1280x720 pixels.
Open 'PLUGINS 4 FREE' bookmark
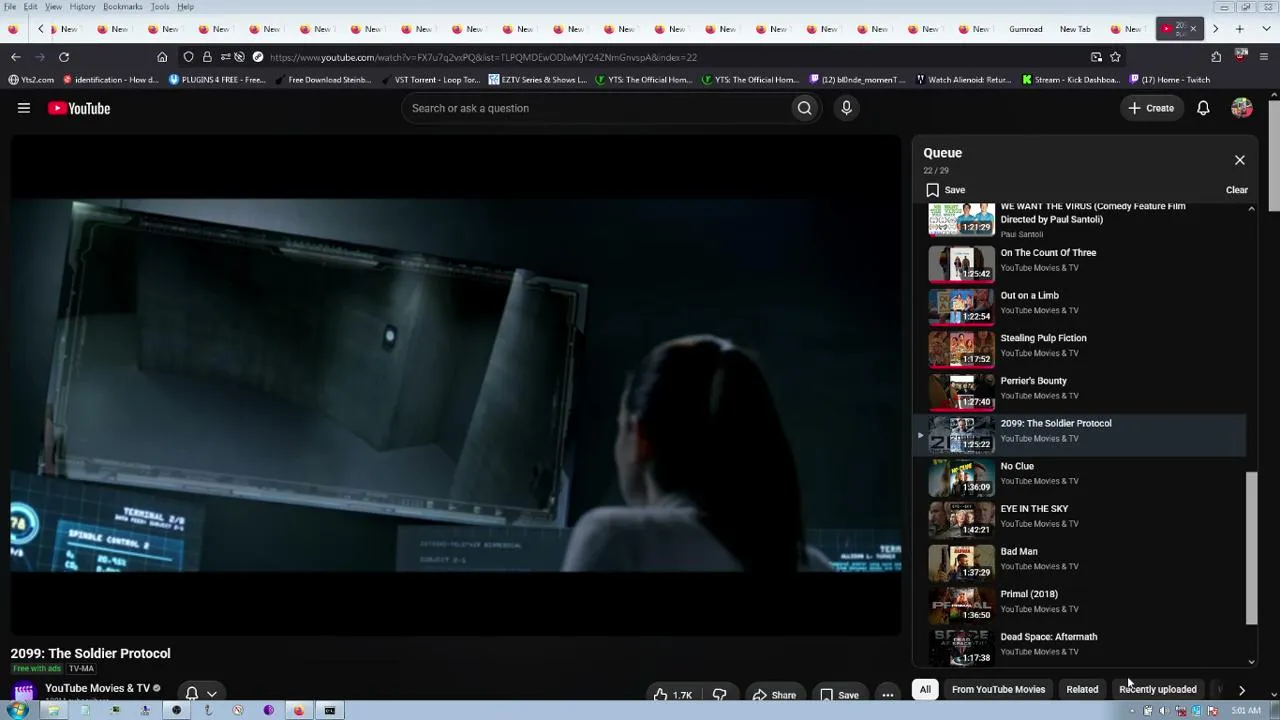tap(217, 80)
